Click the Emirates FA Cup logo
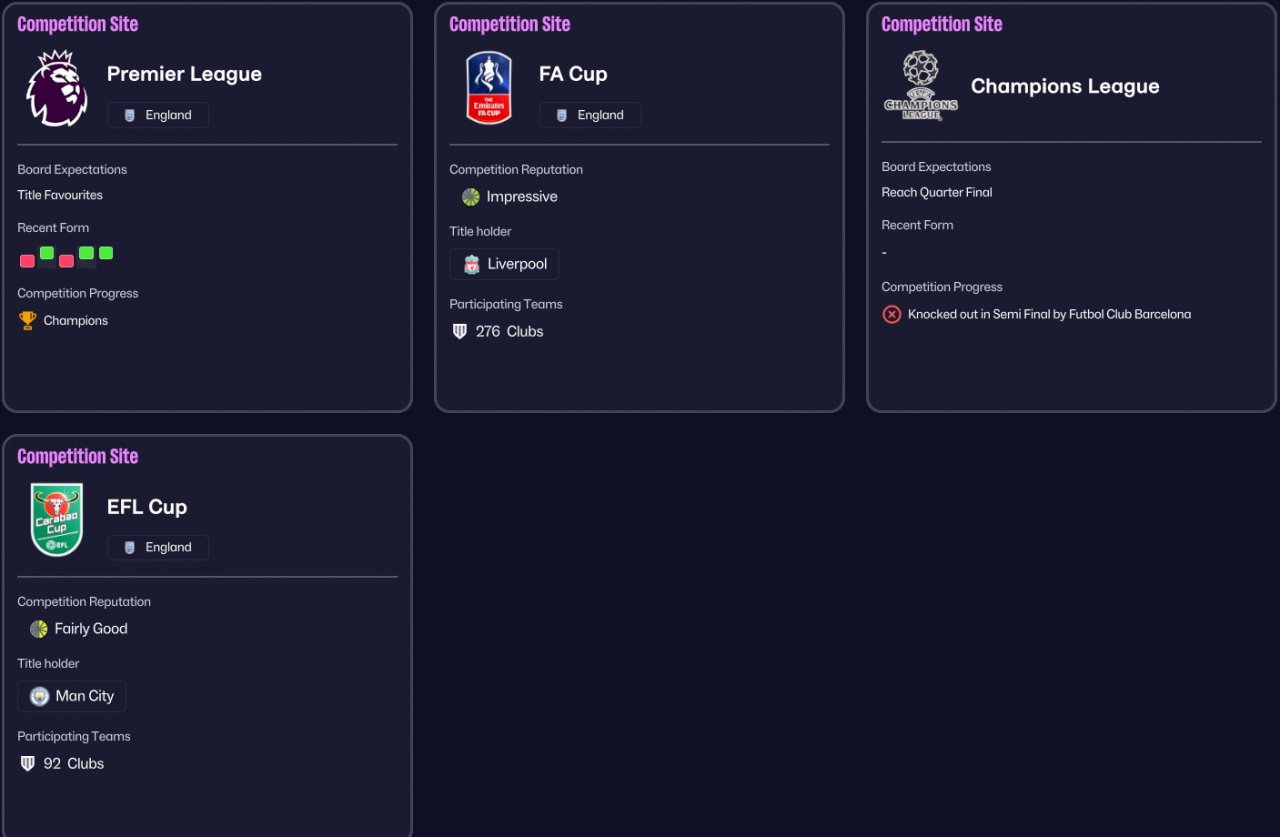Image resolution: width=1280 pixels, height=837 pixels. (x=489, y=88)
